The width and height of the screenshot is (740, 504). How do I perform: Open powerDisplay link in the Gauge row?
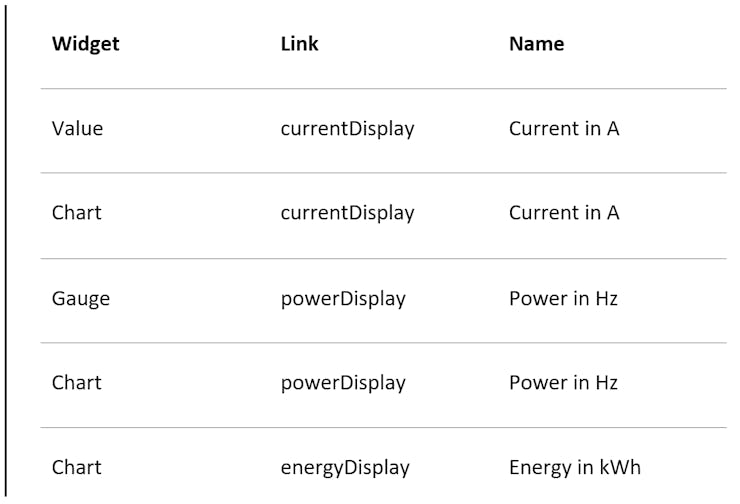tap(343, 299)
